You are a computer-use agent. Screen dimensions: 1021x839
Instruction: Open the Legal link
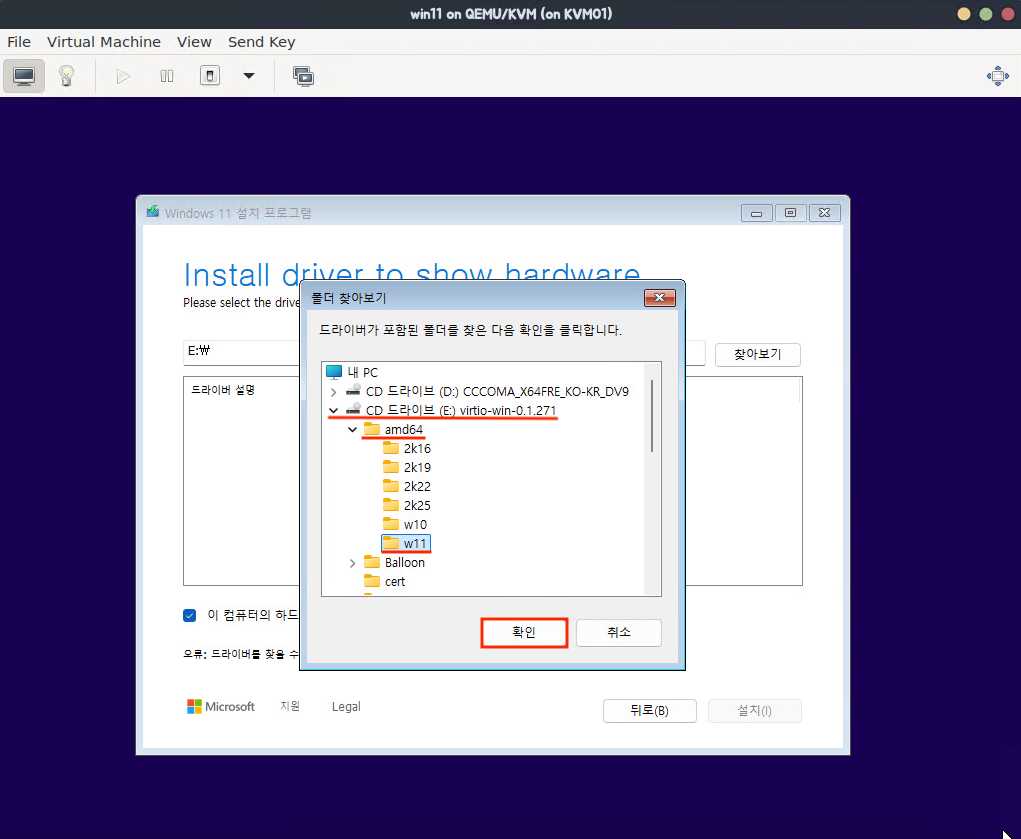tap(346, 707)
